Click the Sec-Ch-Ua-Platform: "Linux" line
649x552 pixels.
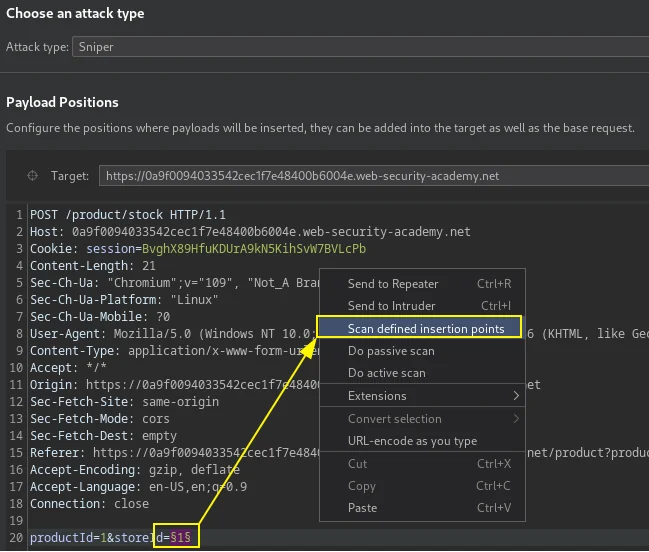[124, 300]
